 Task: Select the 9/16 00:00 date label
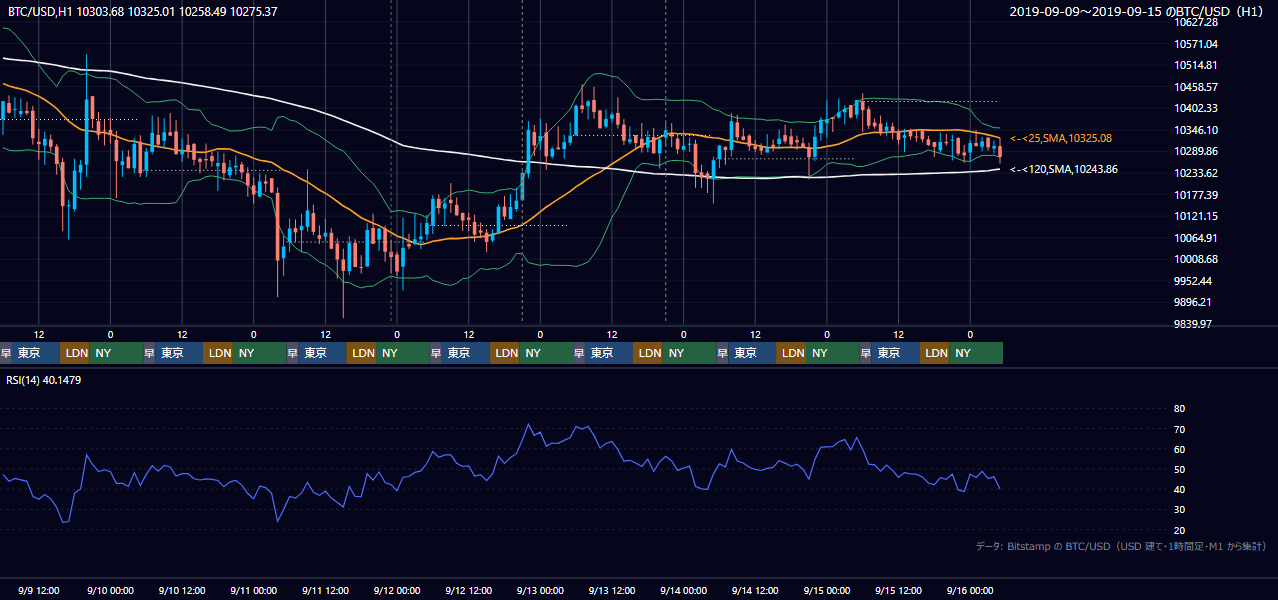click(970, 591)
